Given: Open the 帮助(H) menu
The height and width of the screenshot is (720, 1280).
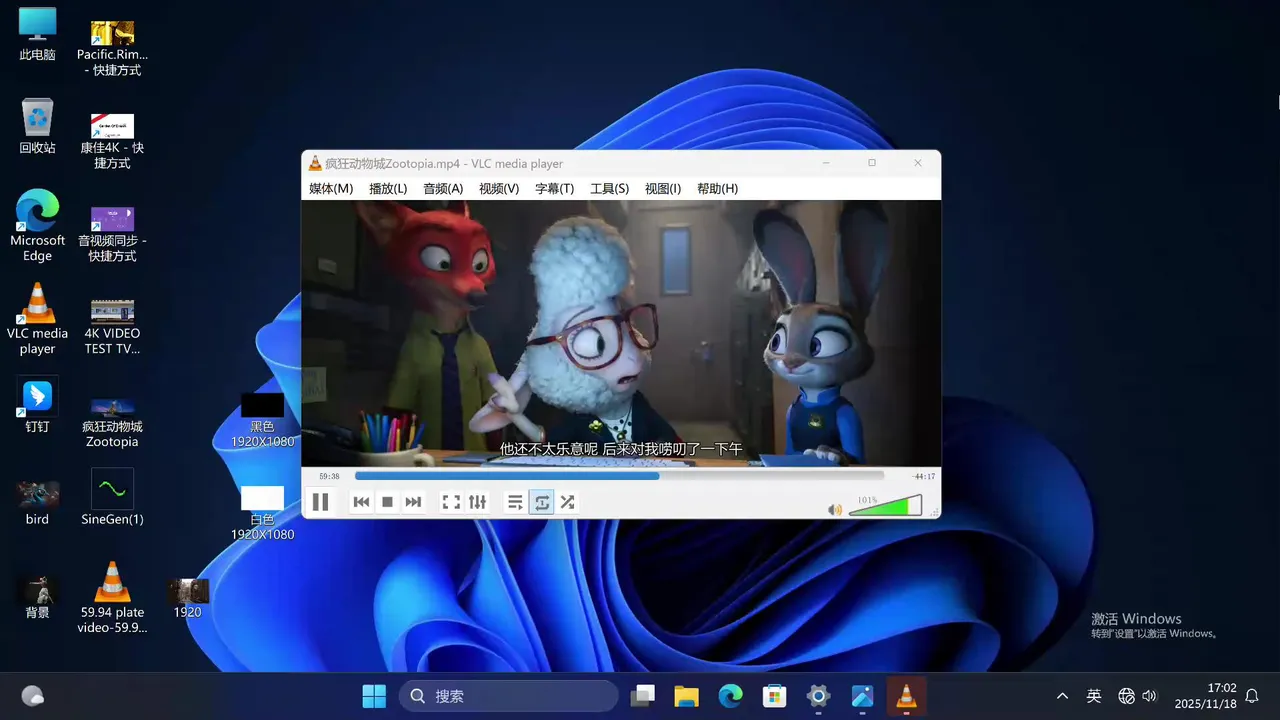Looking at the screenshot, I should [x=717, y=188].
